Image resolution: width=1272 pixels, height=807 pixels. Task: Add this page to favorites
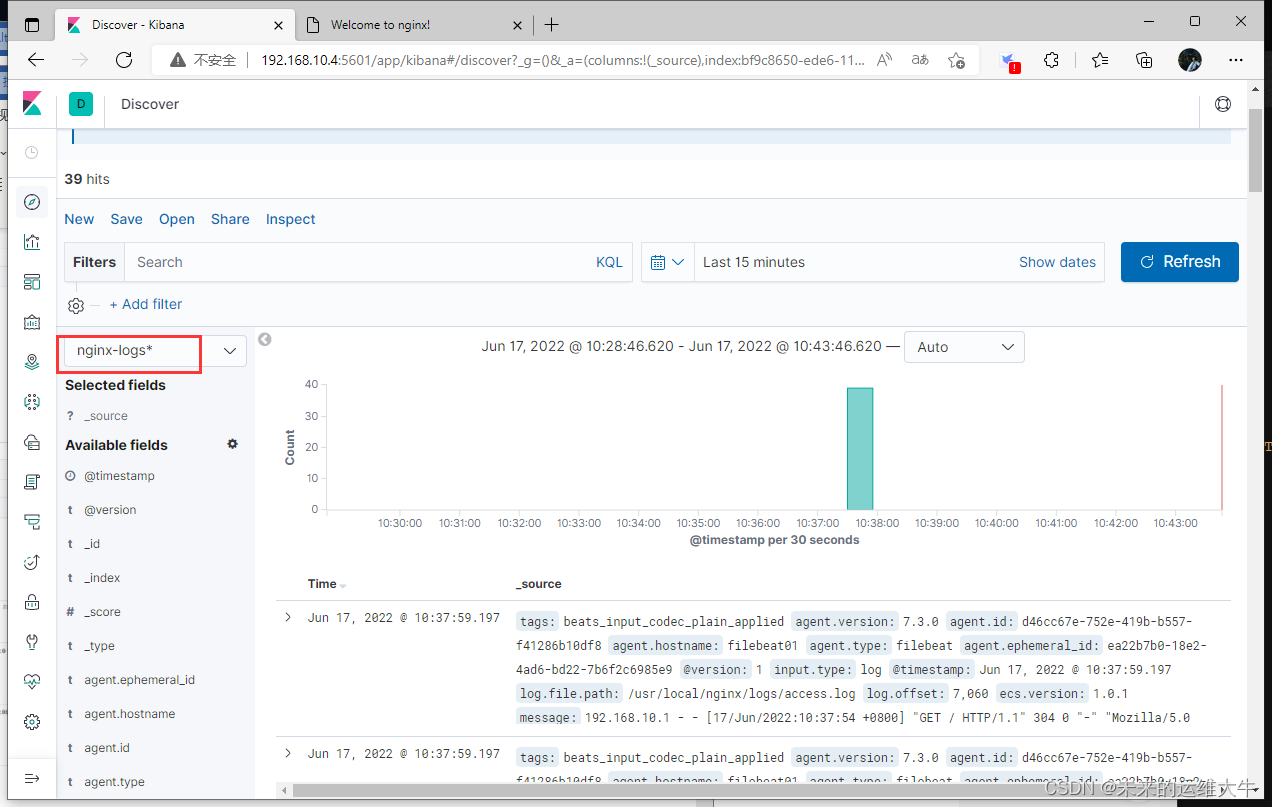click(x=956, y=60)
